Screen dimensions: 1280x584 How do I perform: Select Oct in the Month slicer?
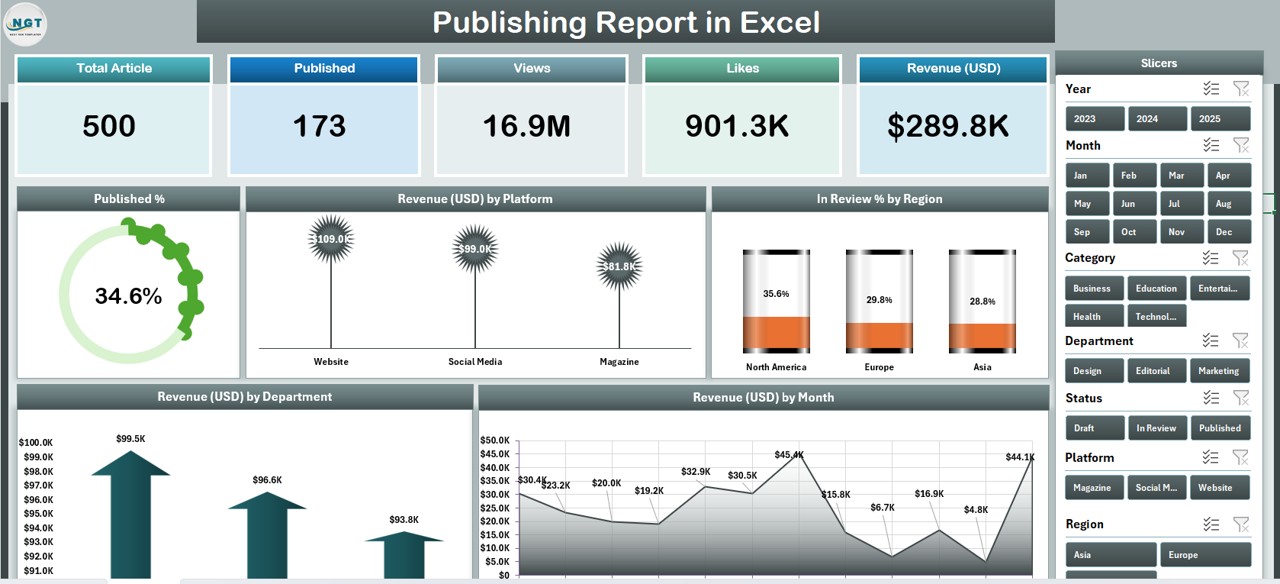1134,231
